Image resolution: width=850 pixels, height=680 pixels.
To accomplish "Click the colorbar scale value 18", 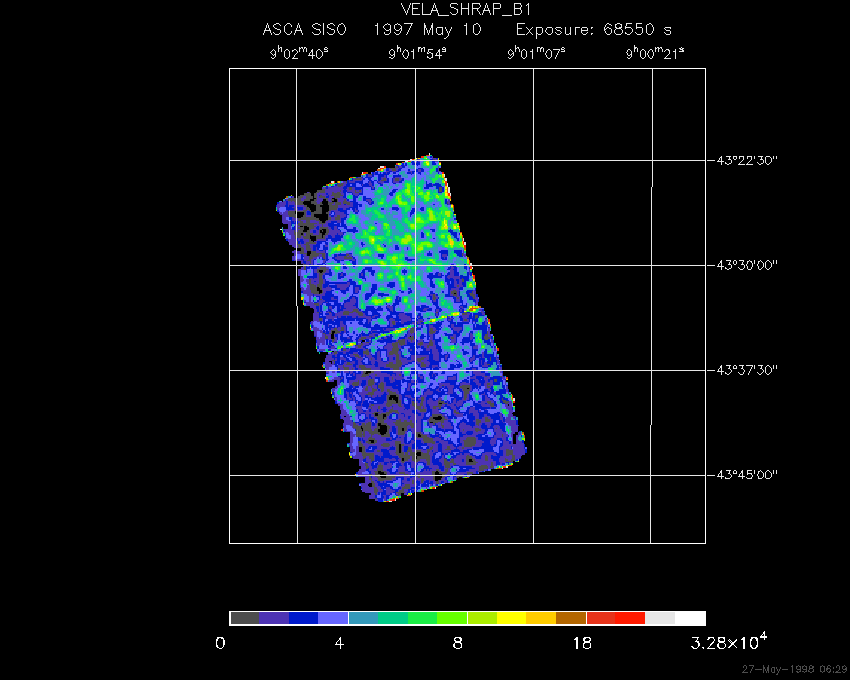I will point(582,644).
